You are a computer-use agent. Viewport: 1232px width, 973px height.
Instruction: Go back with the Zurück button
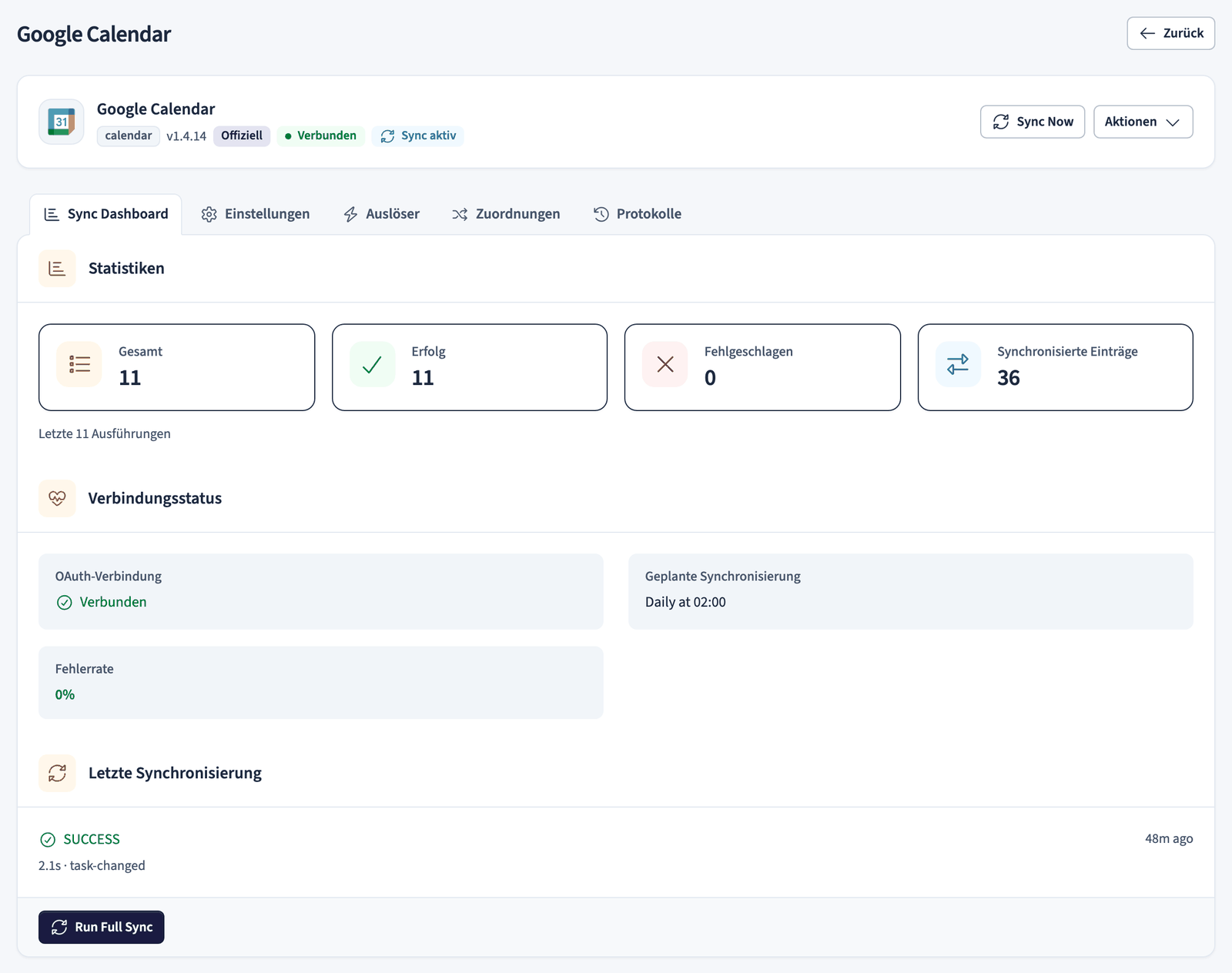pyautogui.click(x=1171, y=33)
